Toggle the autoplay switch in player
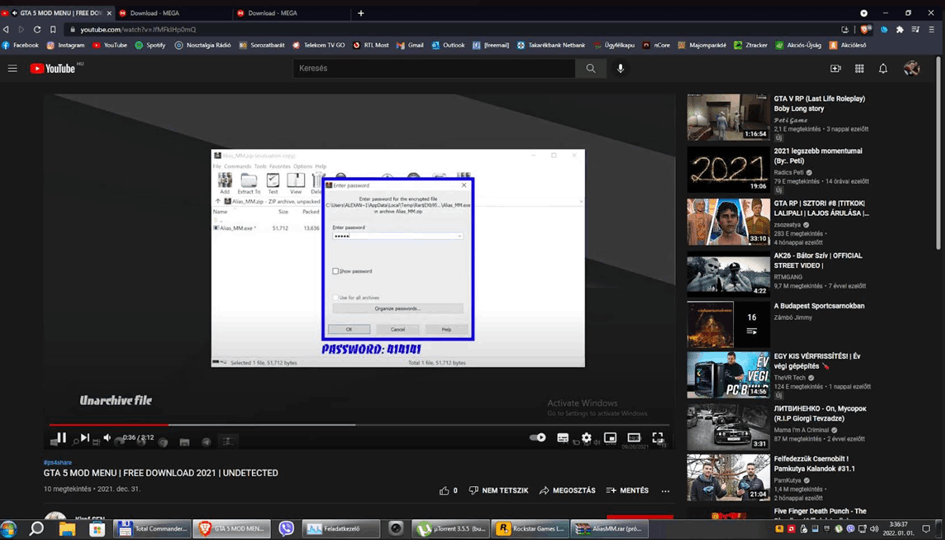This screenshot has width=945, height=540. tap(538, 438)
